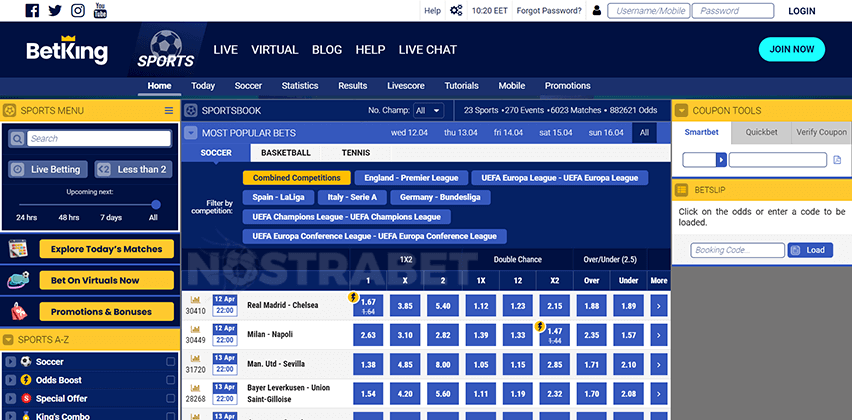Expand the Odds Boost entry arrow
The image size is (852, 420).
pyautogui.click(x=10, y=380)
